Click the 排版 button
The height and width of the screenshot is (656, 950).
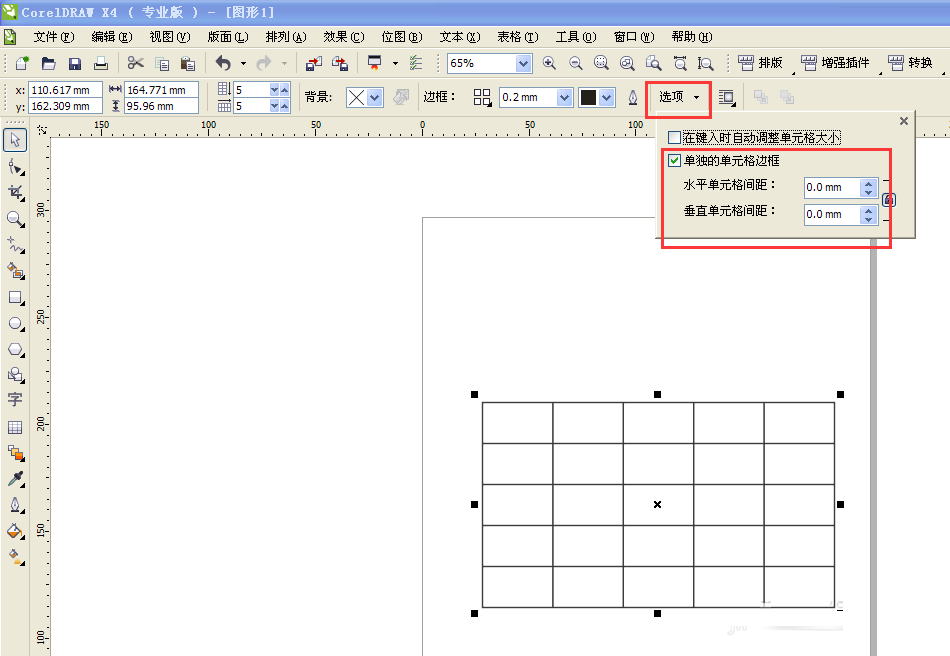pos(764,62)
